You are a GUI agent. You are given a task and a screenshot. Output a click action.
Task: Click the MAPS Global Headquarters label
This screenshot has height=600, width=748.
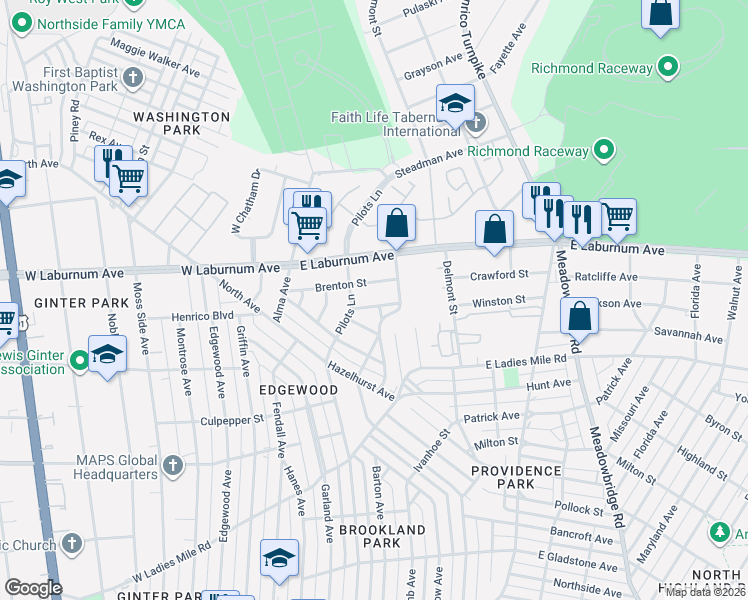point(115,467)
